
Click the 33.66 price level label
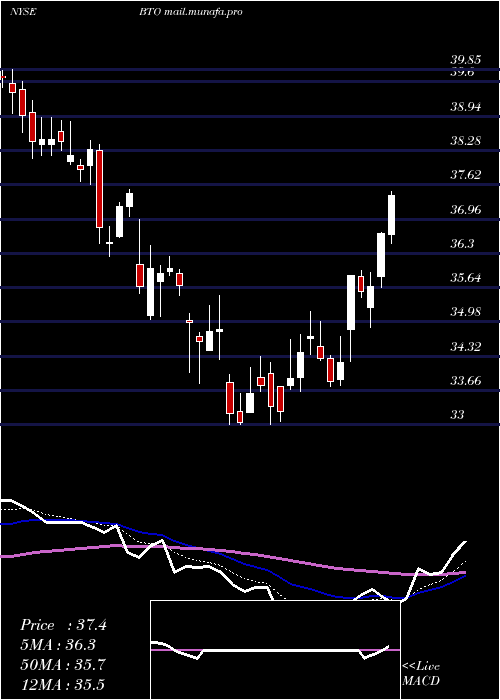pyautogui.click(x=465, y=381)
